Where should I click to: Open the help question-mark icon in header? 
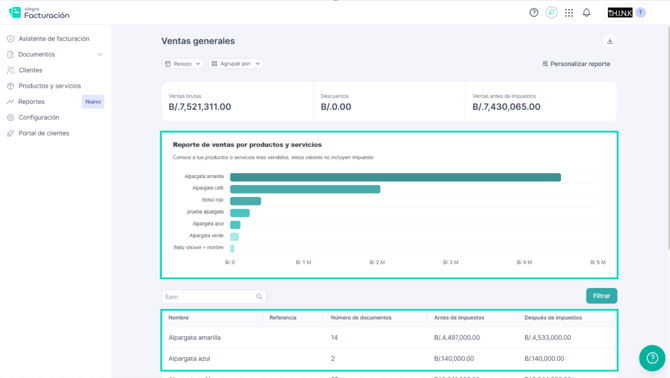coord(534,13)
